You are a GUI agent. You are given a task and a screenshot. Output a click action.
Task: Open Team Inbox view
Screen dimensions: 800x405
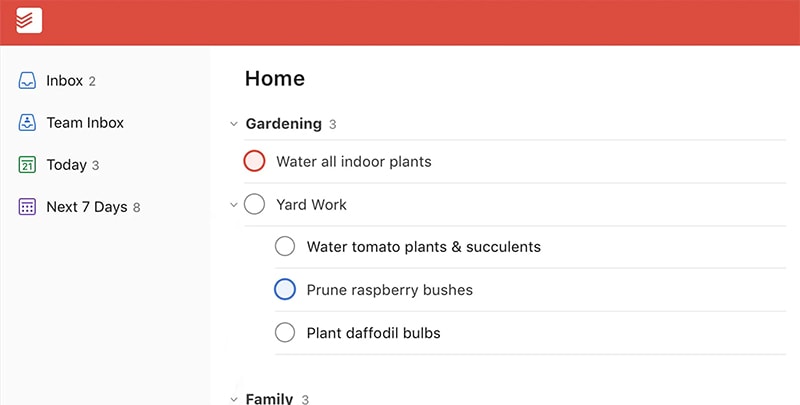[x=85, y=122]
